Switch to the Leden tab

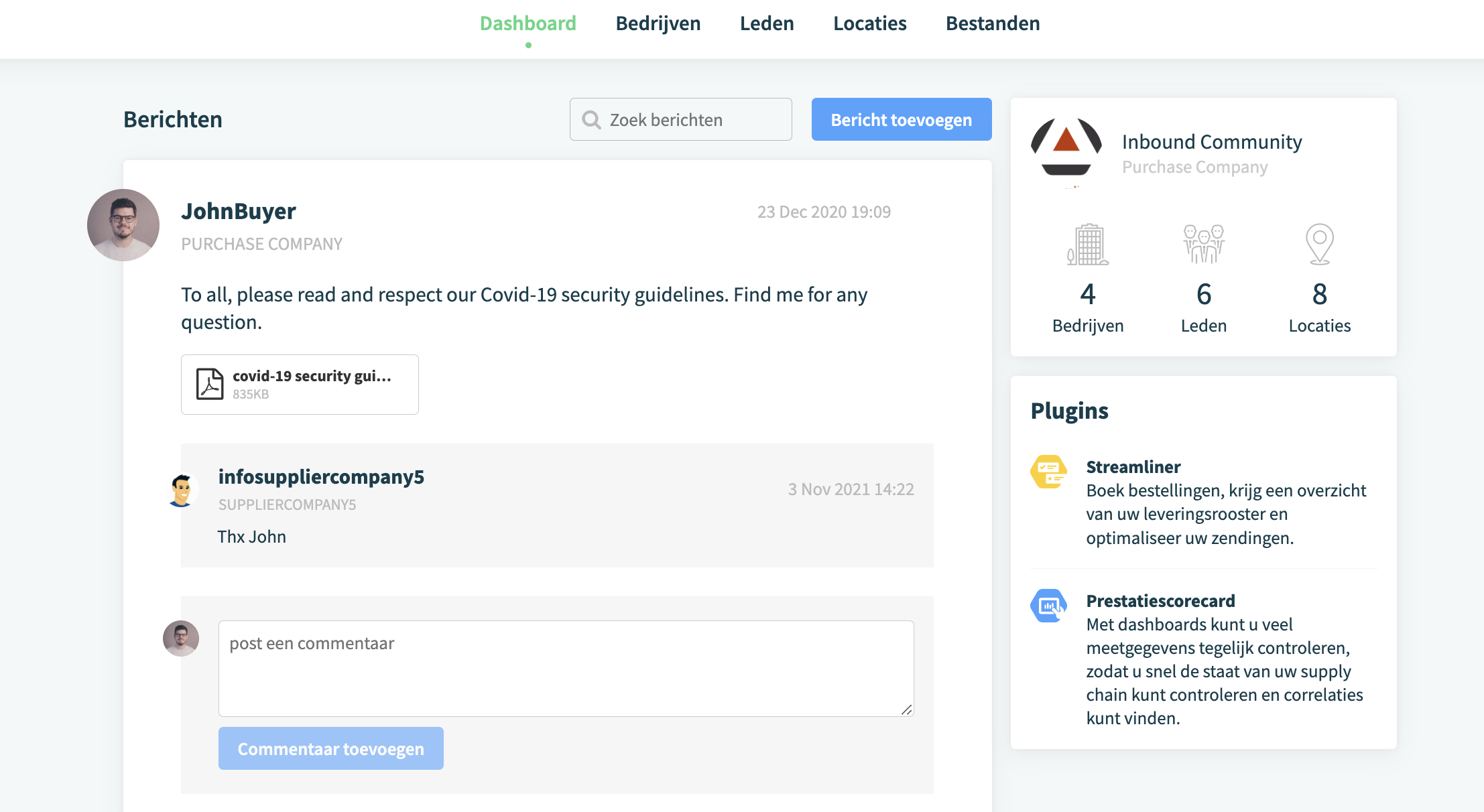[x=767, y=23]
